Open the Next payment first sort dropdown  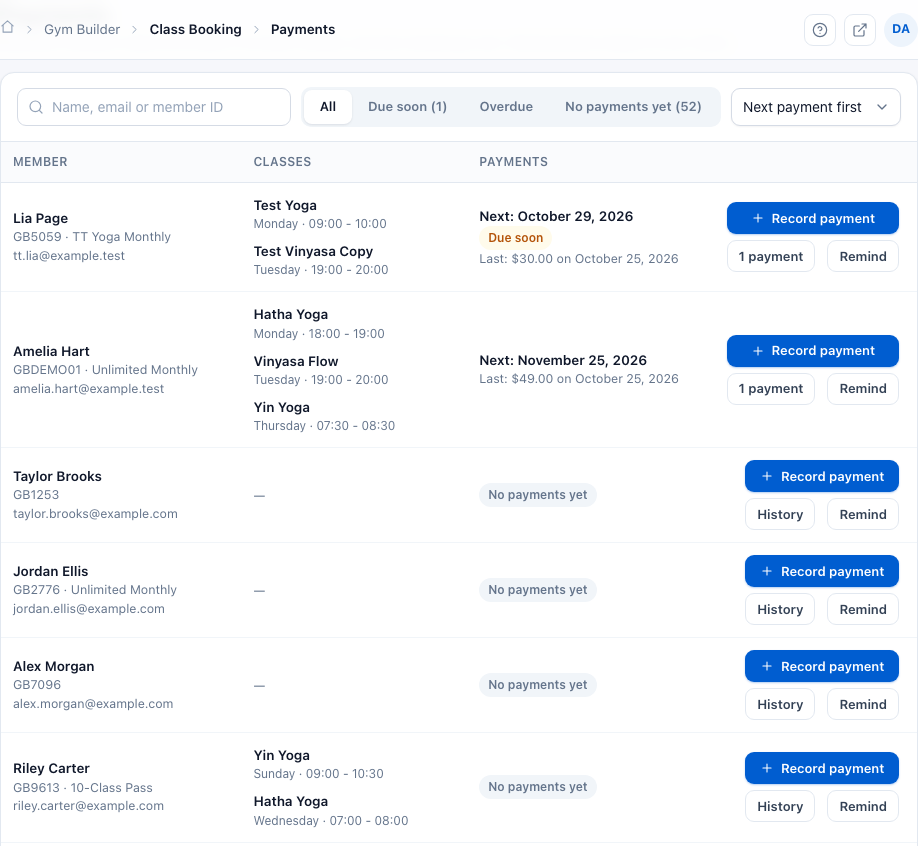pyautogui.click(x=816, y=107)
